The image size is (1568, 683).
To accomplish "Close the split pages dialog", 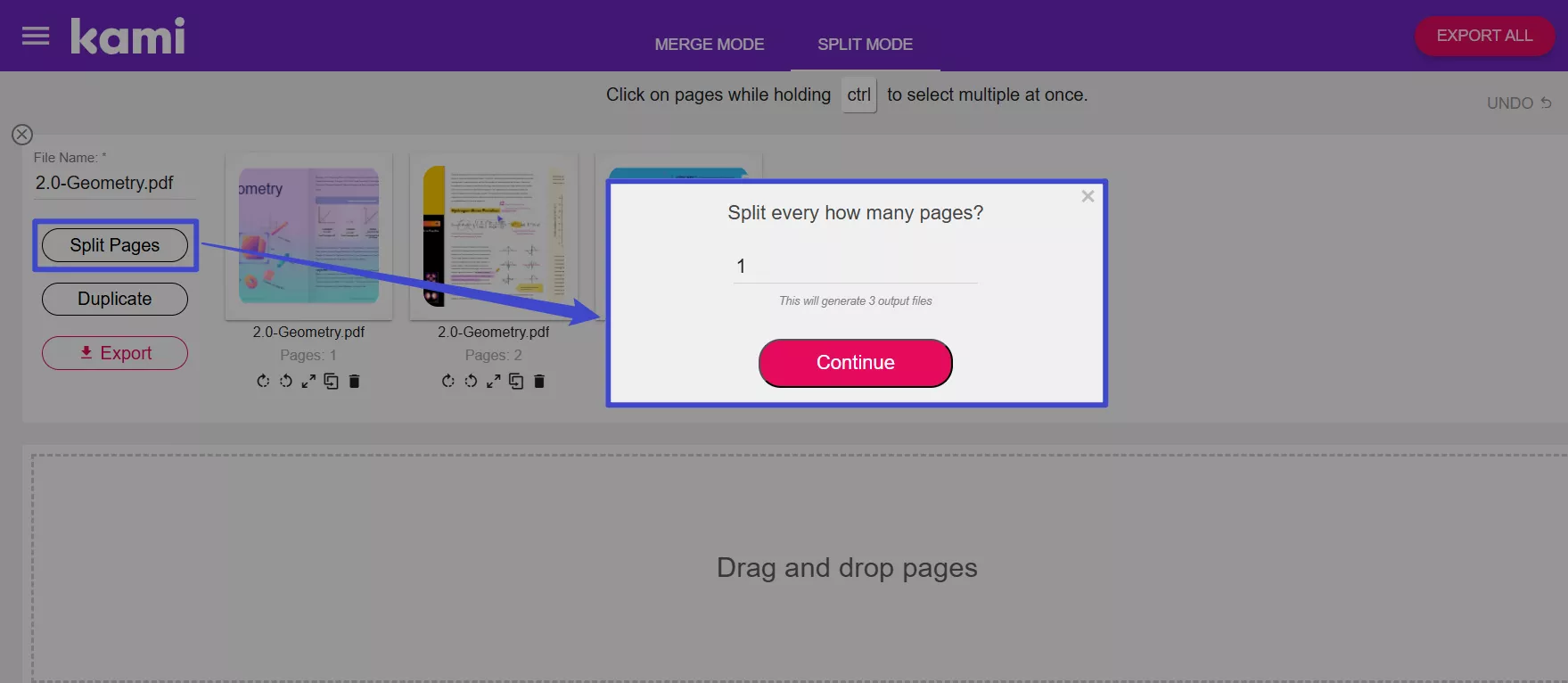I will (1088, 196).
